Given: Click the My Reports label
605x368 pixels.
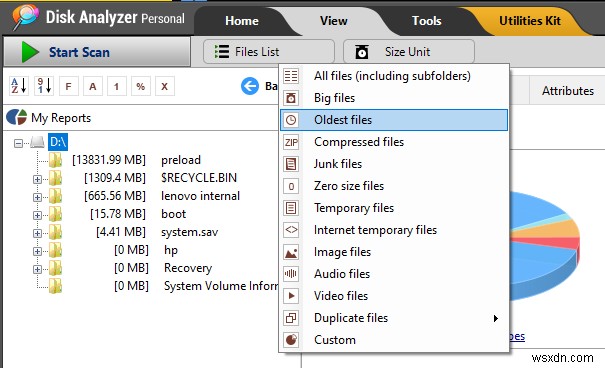Looking at the screenshot, I should [61, 118].
